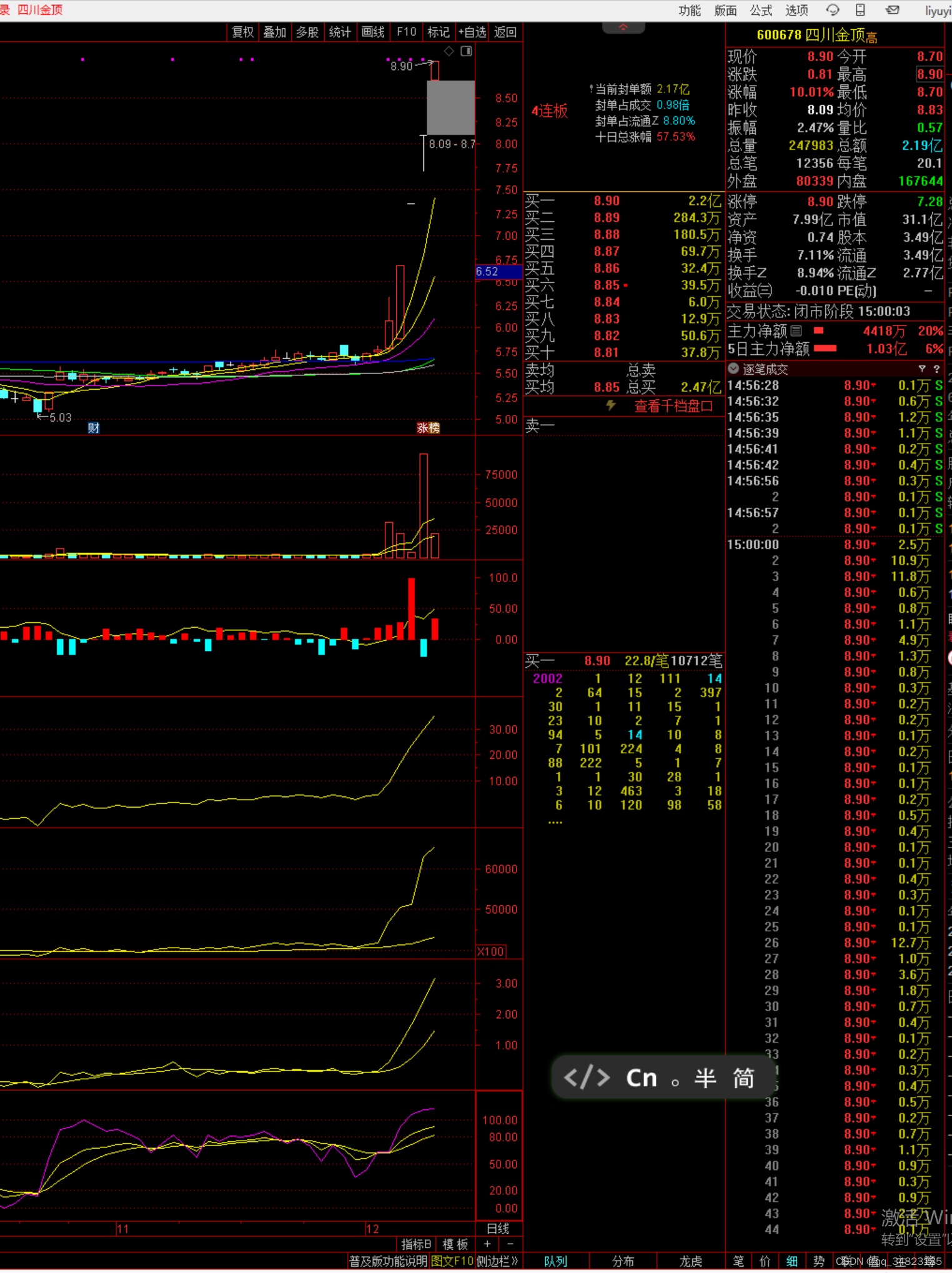Click the 买一 price 8.90 in order book
Viewport: 952px width, 1273px height.
coord(607,201)
